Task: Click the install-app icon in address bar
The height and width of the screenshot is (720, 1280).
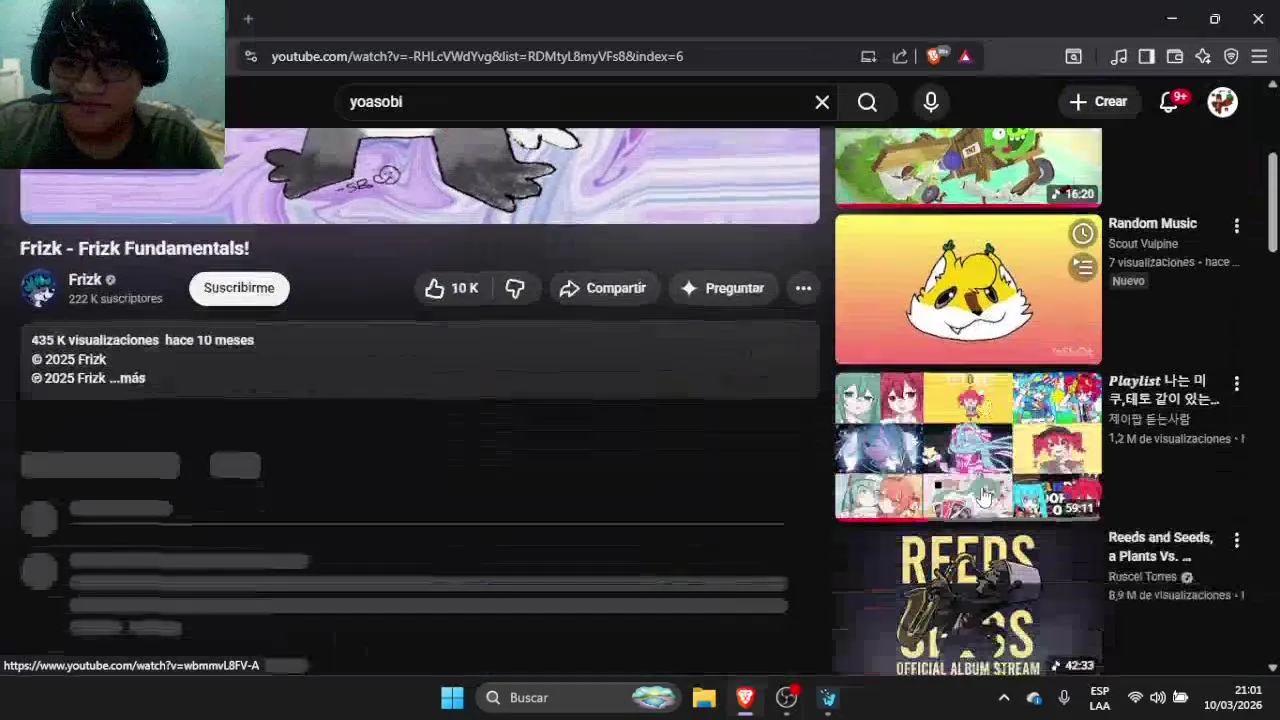Action: coord(868,57)
